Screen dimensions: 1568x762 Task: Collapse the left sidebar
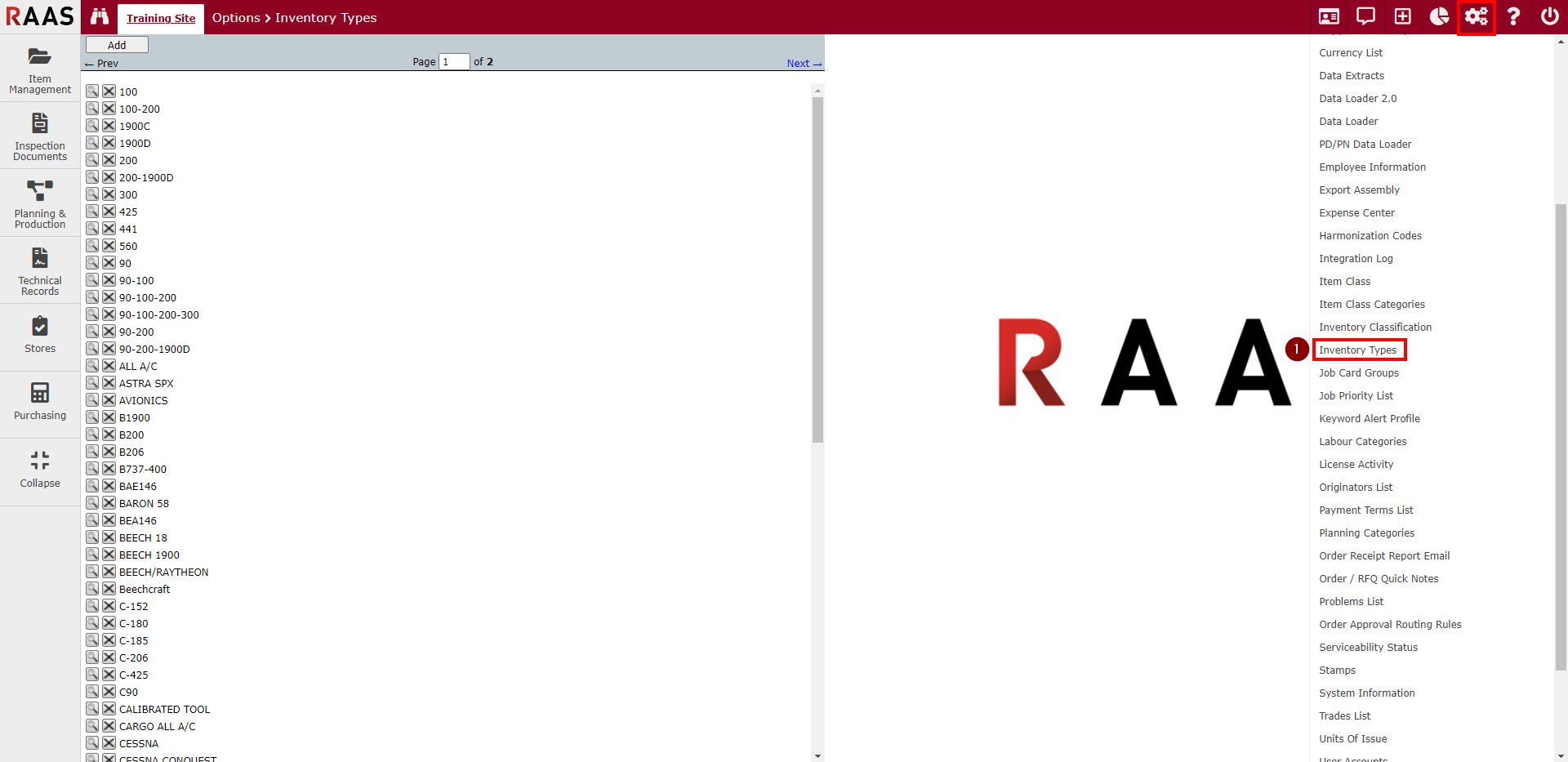coord(40,470)
